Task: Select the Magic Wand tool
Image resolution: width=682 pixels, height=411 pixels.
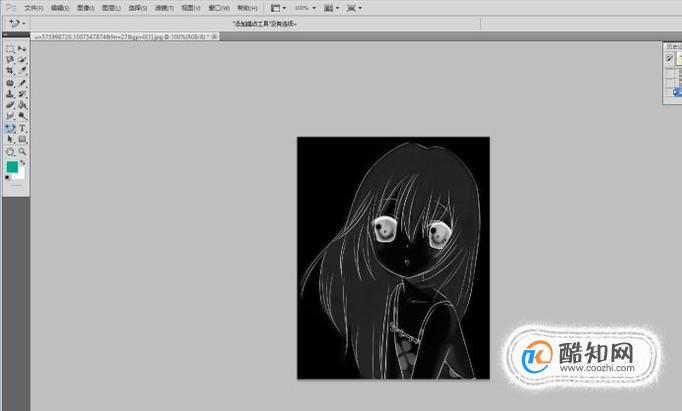Action: click(22, 60)
